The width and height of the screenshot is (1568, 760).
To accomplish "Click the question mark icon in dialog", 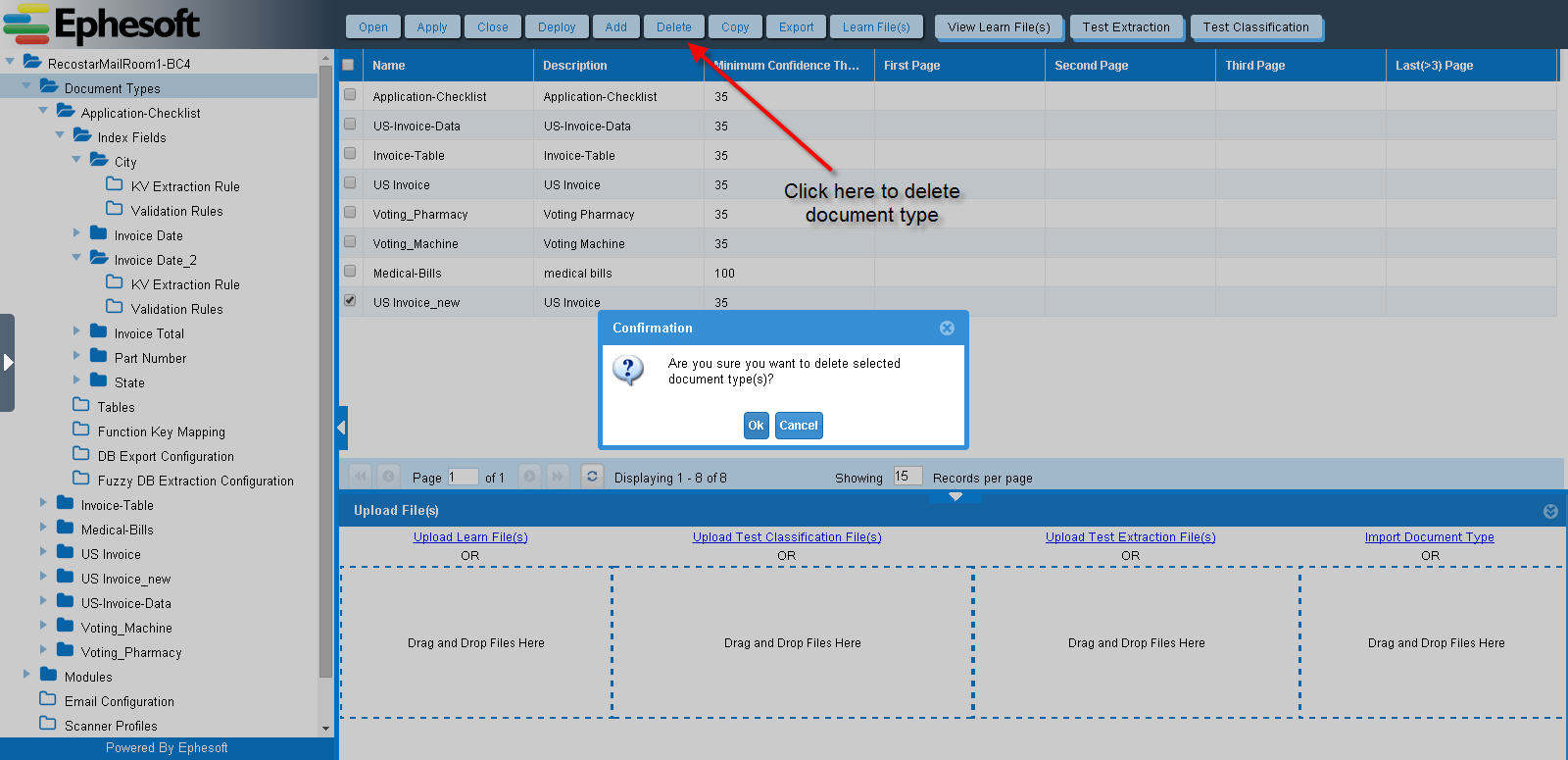I will 628,370.
